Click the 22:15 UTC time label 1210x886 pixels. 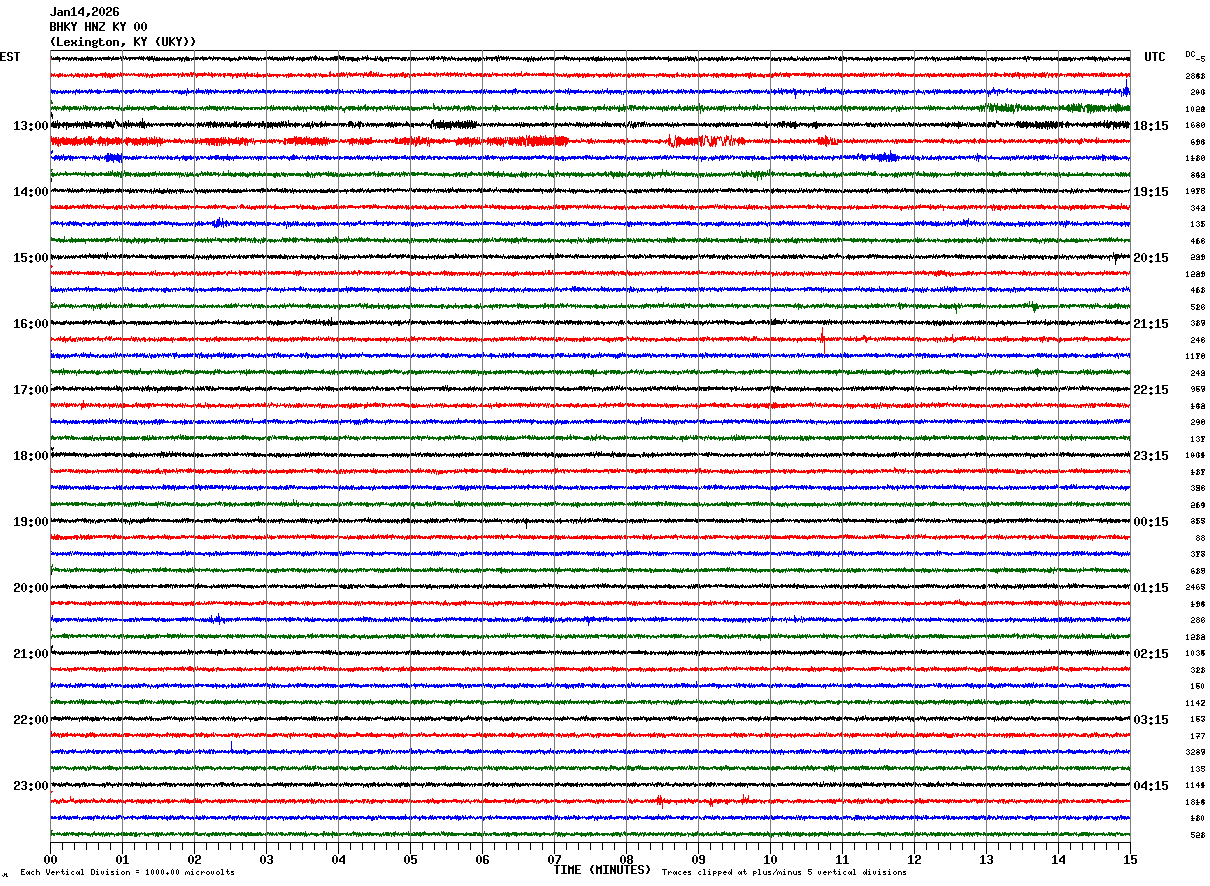(x=1151, y=390)
